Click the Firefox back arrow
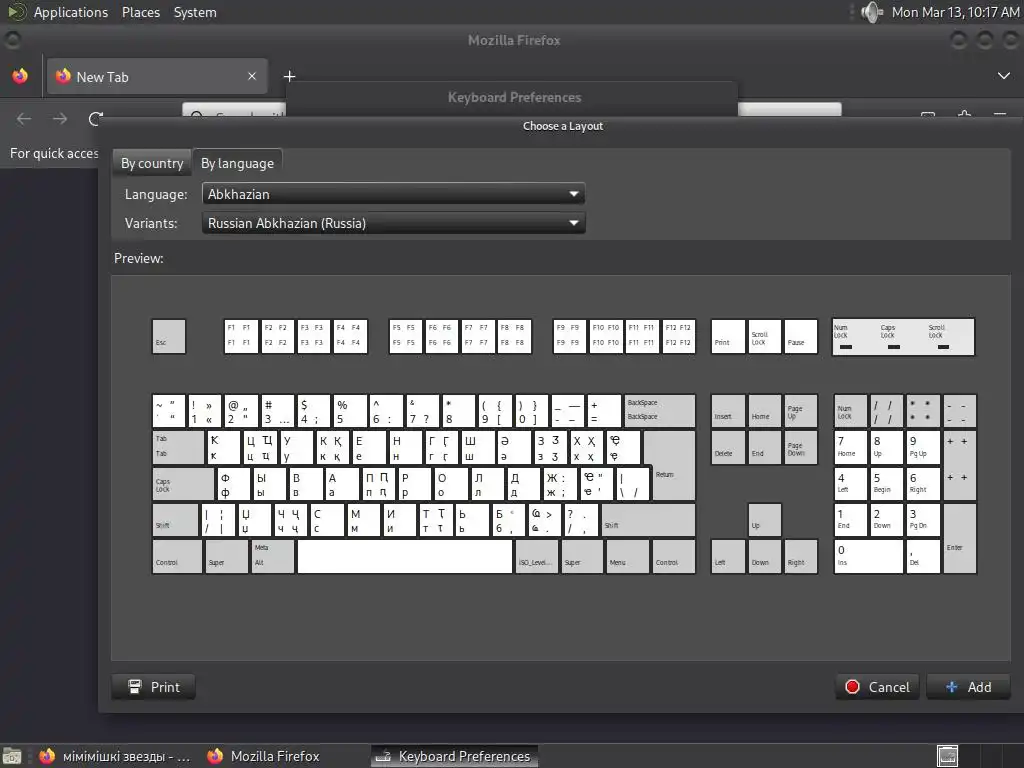Viewport: 1024px width, 768px height. point(24,118)
